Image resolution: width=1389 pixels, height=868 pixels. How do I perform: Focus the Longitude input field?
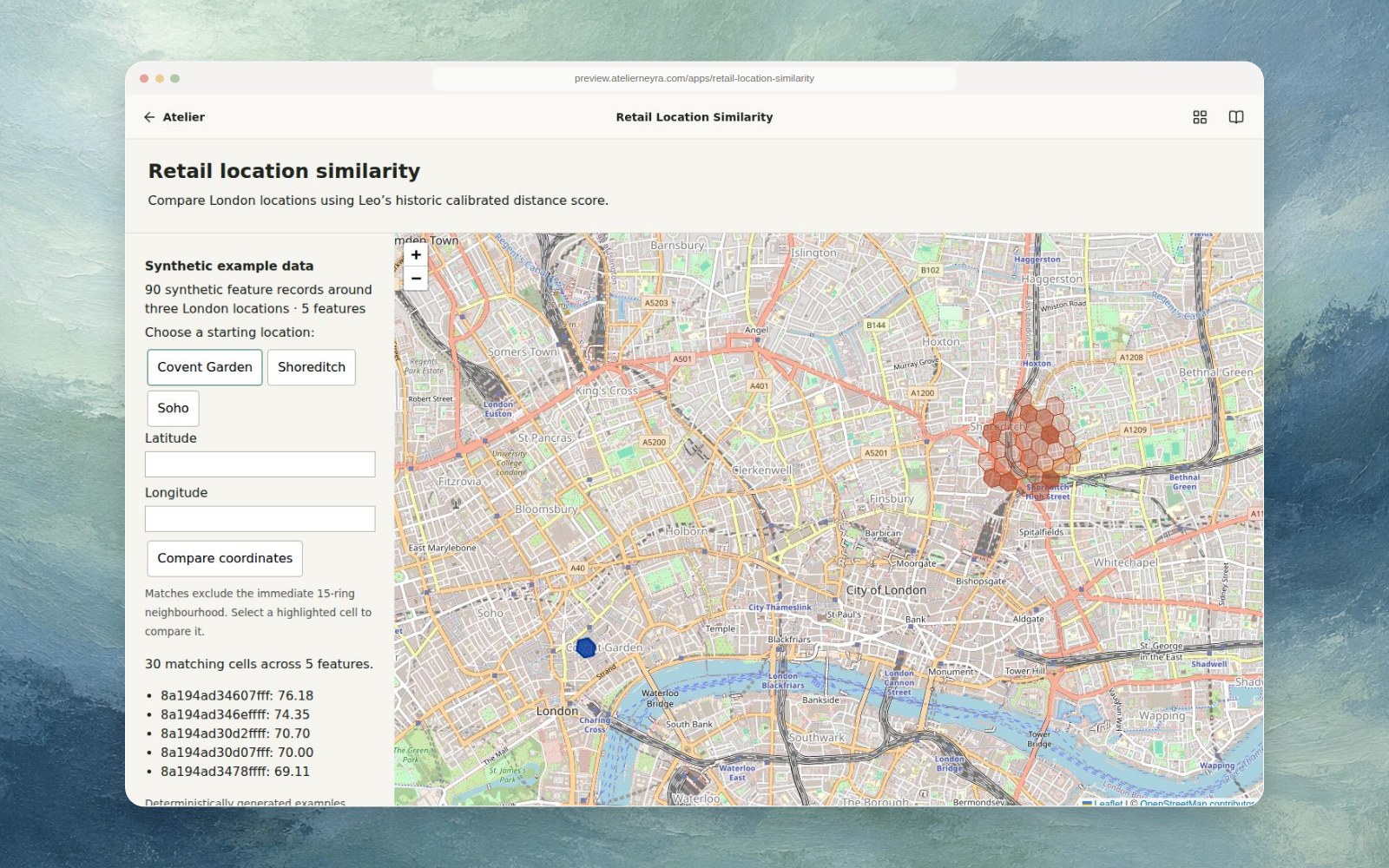(x=260, y=519)
